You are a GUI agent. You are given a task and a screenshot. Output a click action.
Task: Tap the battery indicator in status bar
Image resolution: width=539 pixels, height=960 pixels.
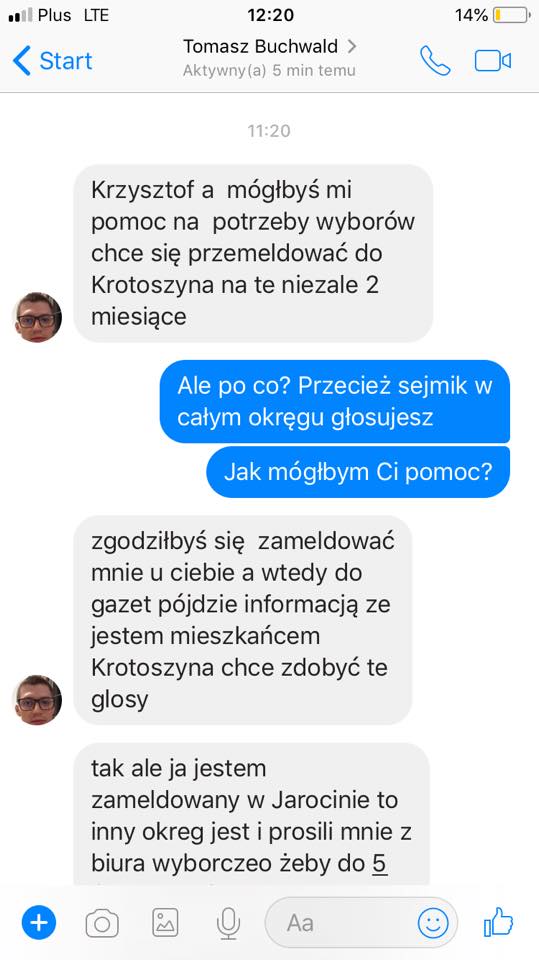(x=511, y=15)
